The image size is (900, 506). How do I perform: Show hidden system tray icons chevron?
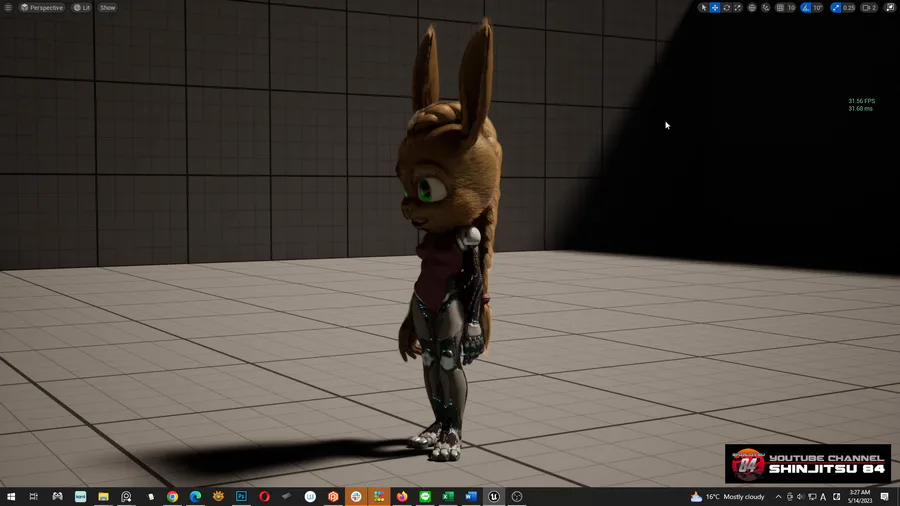coord(778,497)
